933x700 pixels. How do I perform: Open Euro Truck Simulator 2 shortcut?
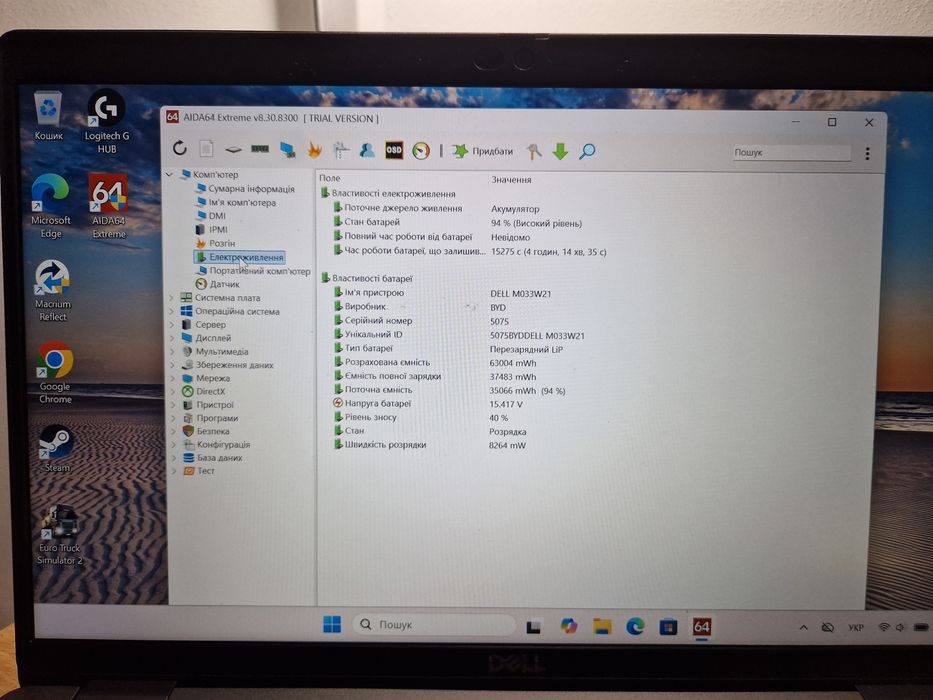point(60,535)
